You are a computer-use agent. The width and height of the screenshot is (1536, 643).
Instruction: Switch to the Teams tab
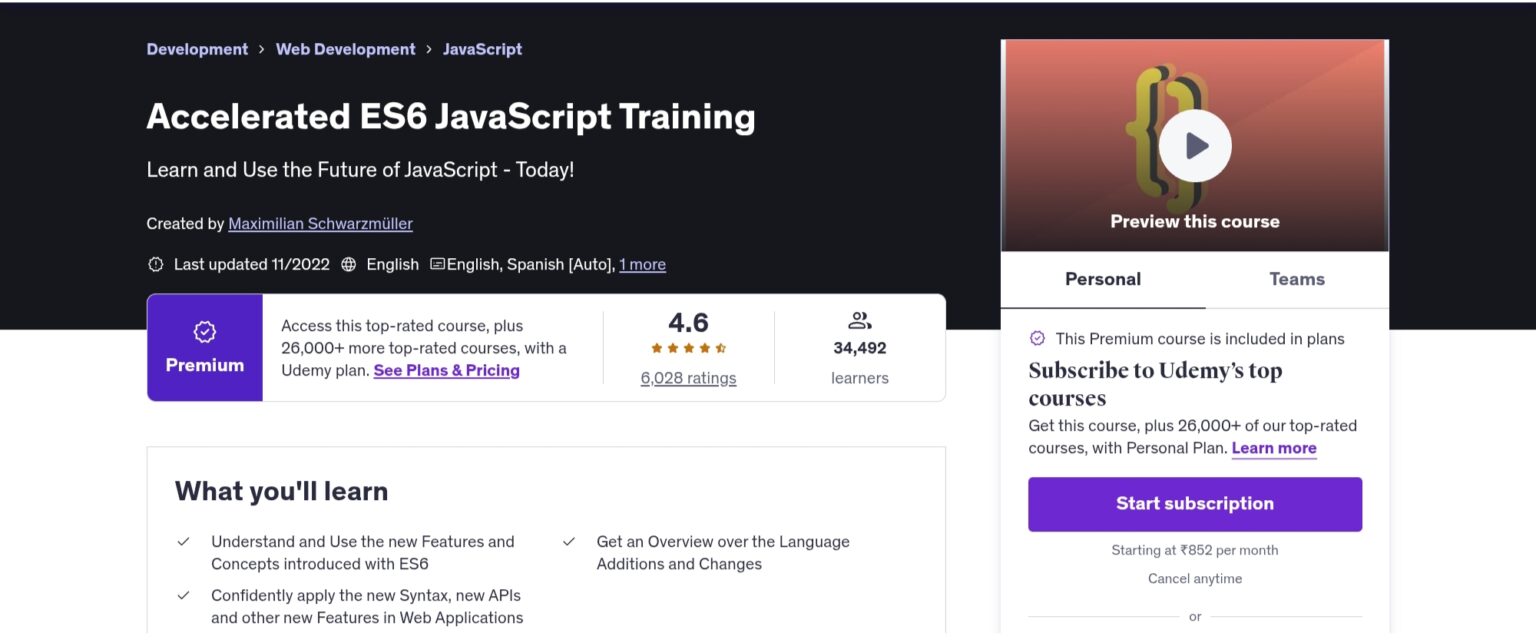tap(1296, 280)
